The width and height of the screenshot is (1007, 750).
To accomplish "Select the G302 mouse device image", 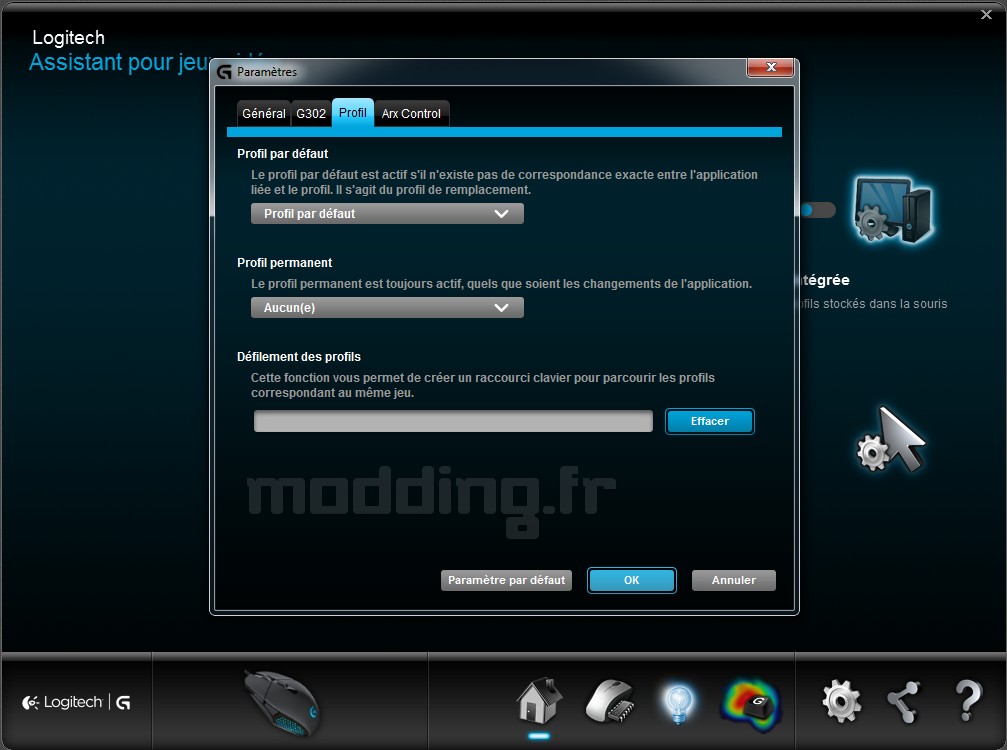I will tap(282, 703).
